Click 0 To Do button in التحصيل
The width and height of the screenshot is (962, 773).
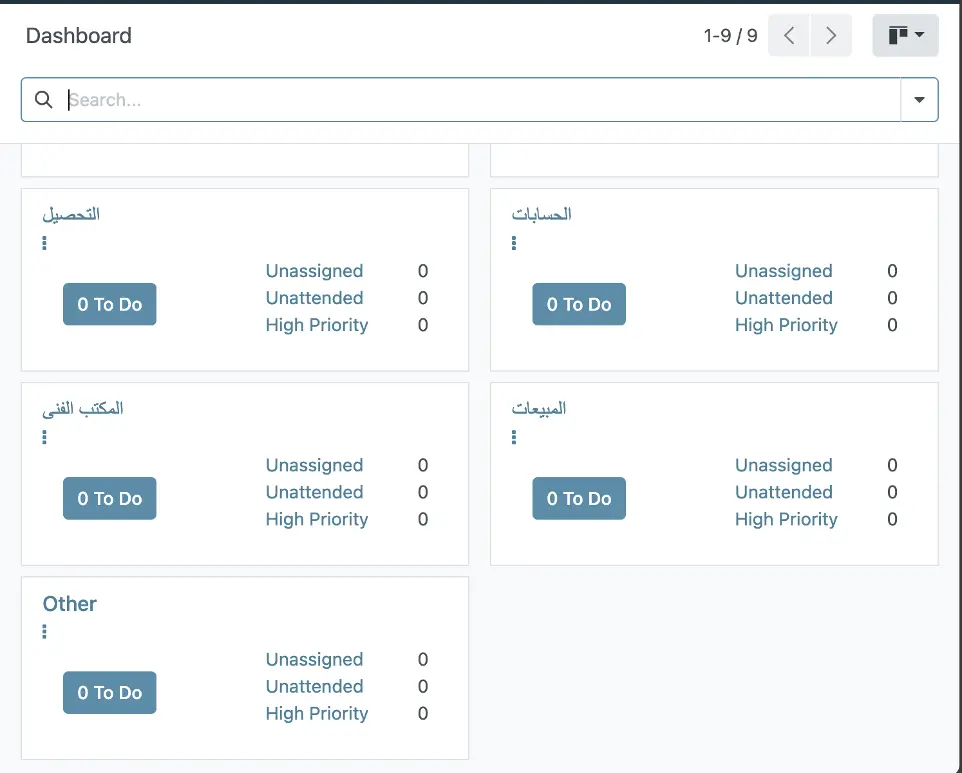110,305
